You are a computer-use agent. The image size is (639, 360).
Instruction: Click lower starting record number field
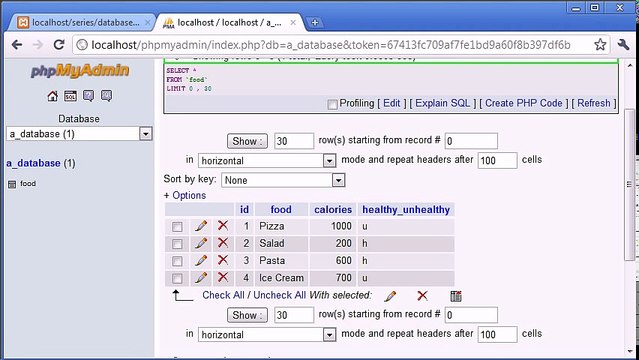pos(471,315)
